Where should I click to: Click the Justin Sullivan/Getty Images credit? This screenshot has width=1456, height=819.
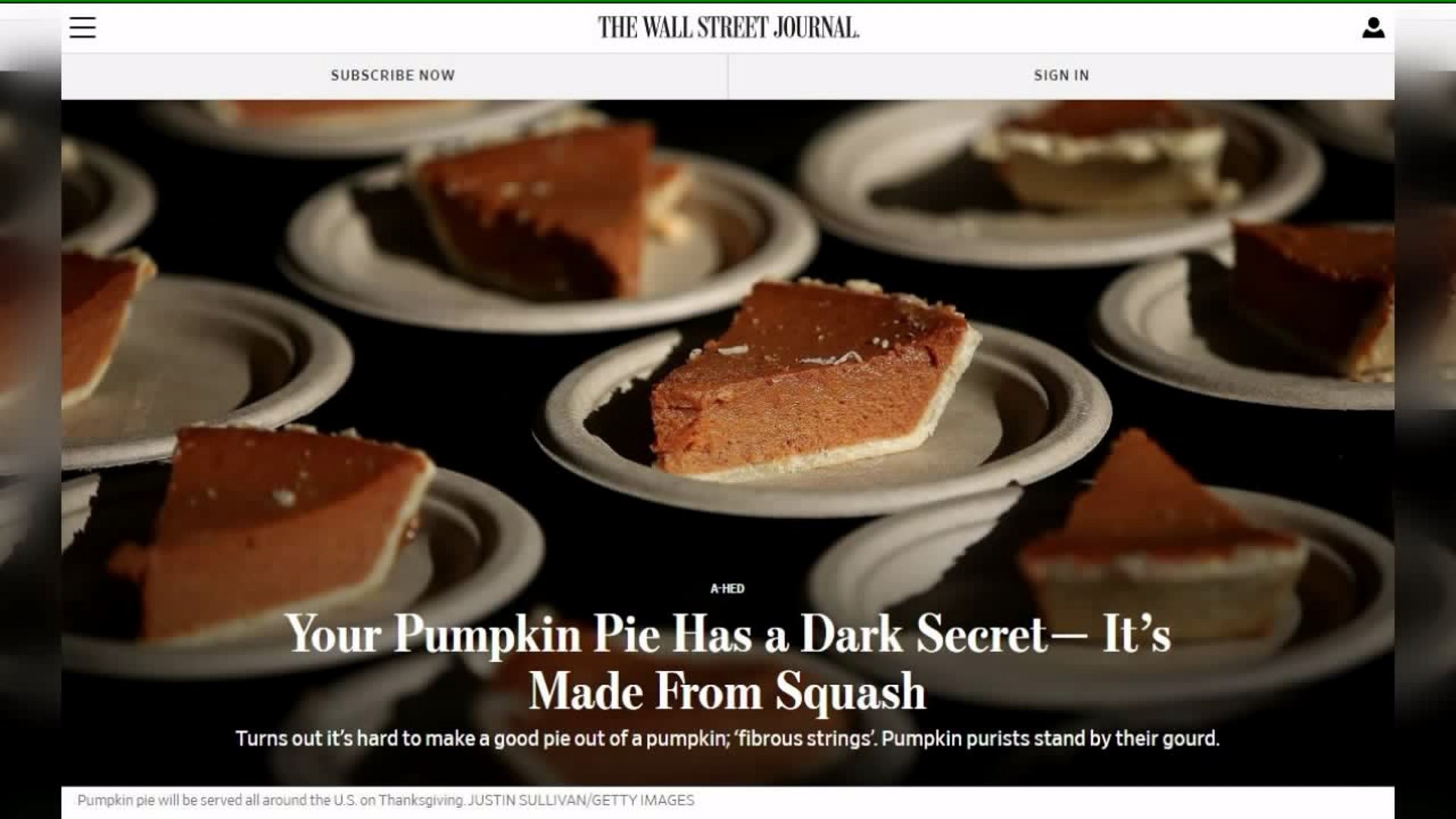(x=581, y=800)
